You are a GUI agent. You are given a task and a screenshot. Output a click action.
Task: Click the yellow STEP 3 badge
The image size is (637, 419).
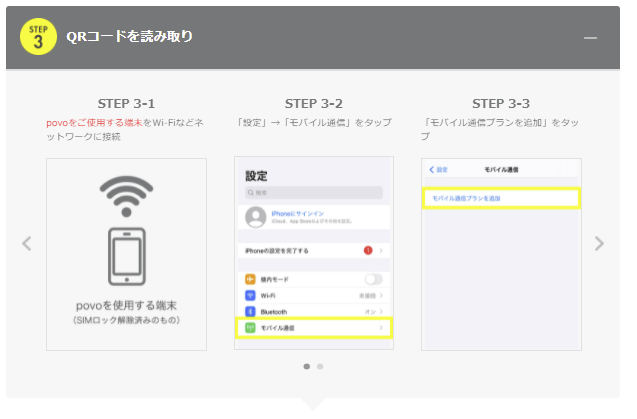[x=38, y=37]
